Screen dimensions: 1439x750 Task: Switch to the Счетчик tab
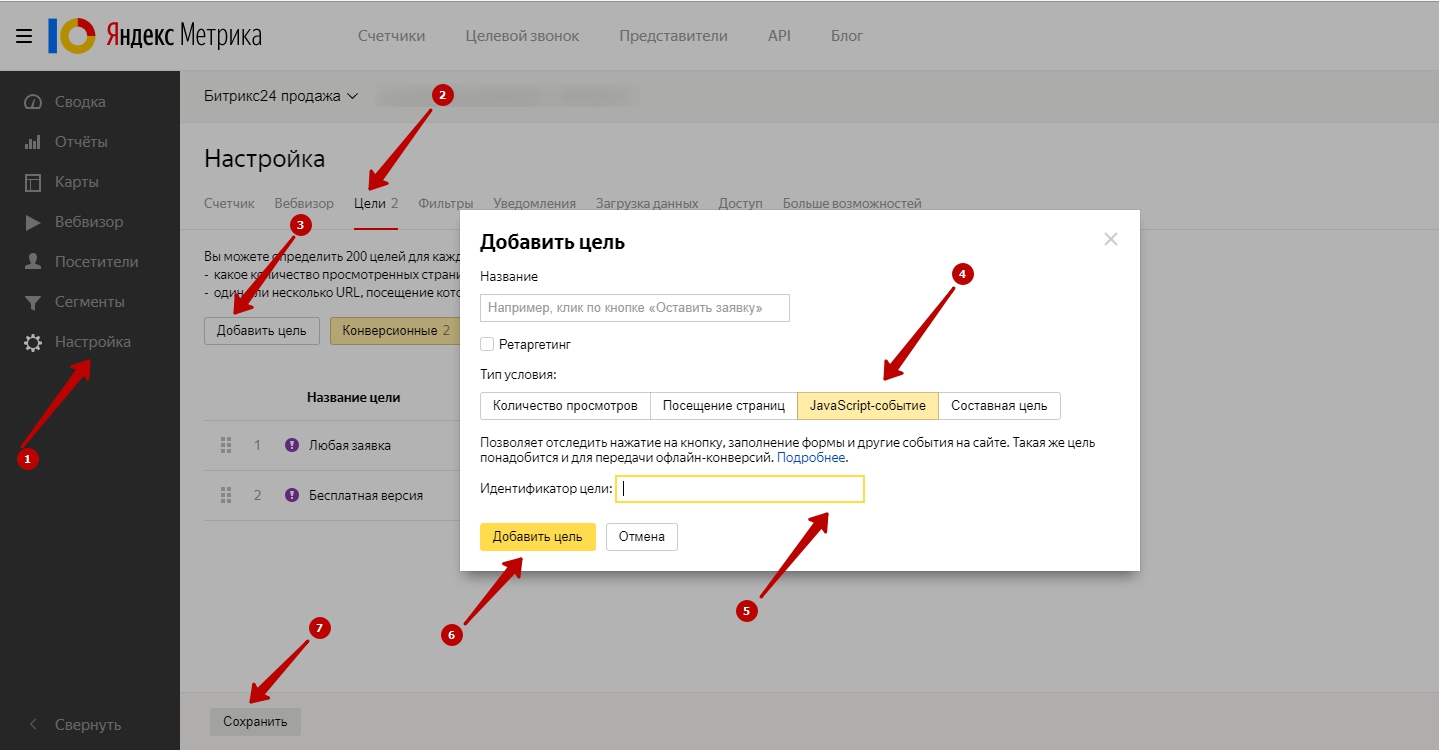(229, 203)
